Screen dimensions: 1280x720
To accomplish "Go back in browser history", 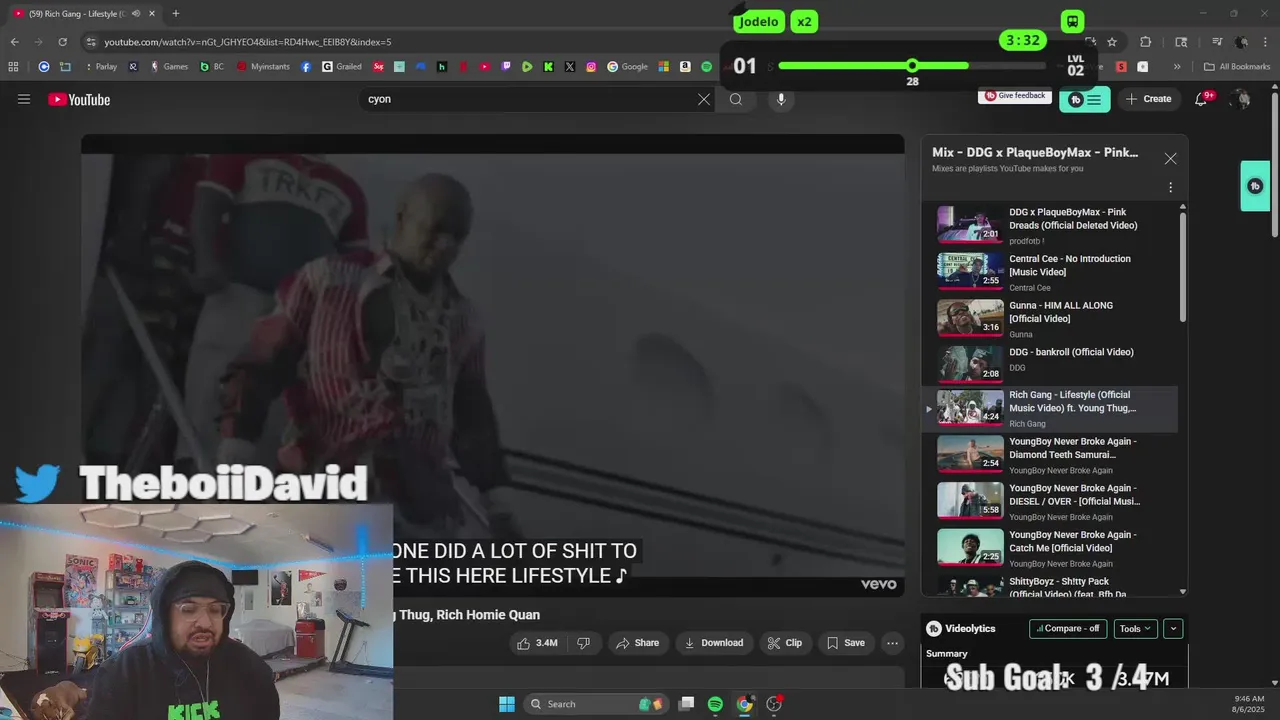I will [14, 42].
